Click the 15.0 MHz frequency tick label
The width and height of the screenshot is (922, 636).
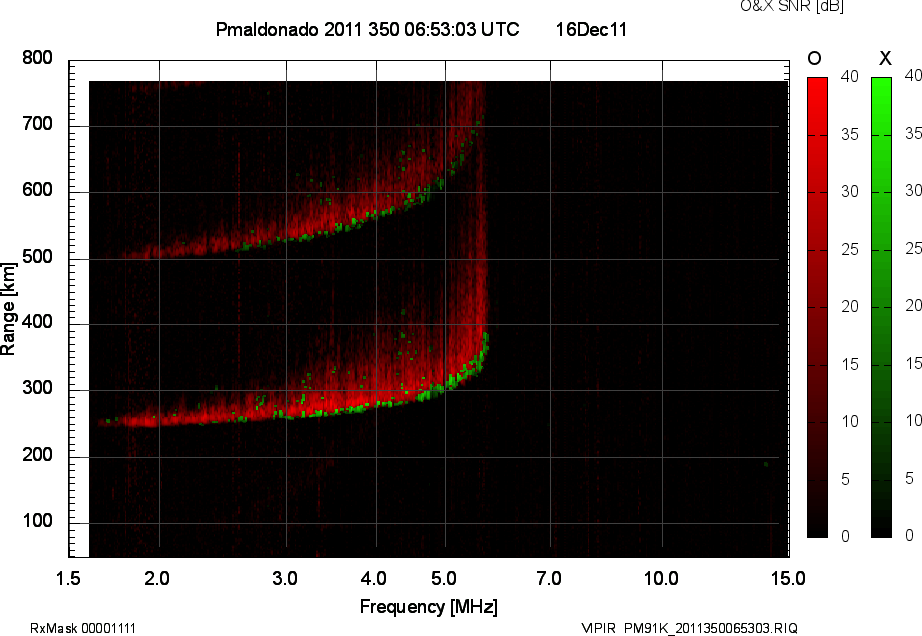click(x=789, y=579)
